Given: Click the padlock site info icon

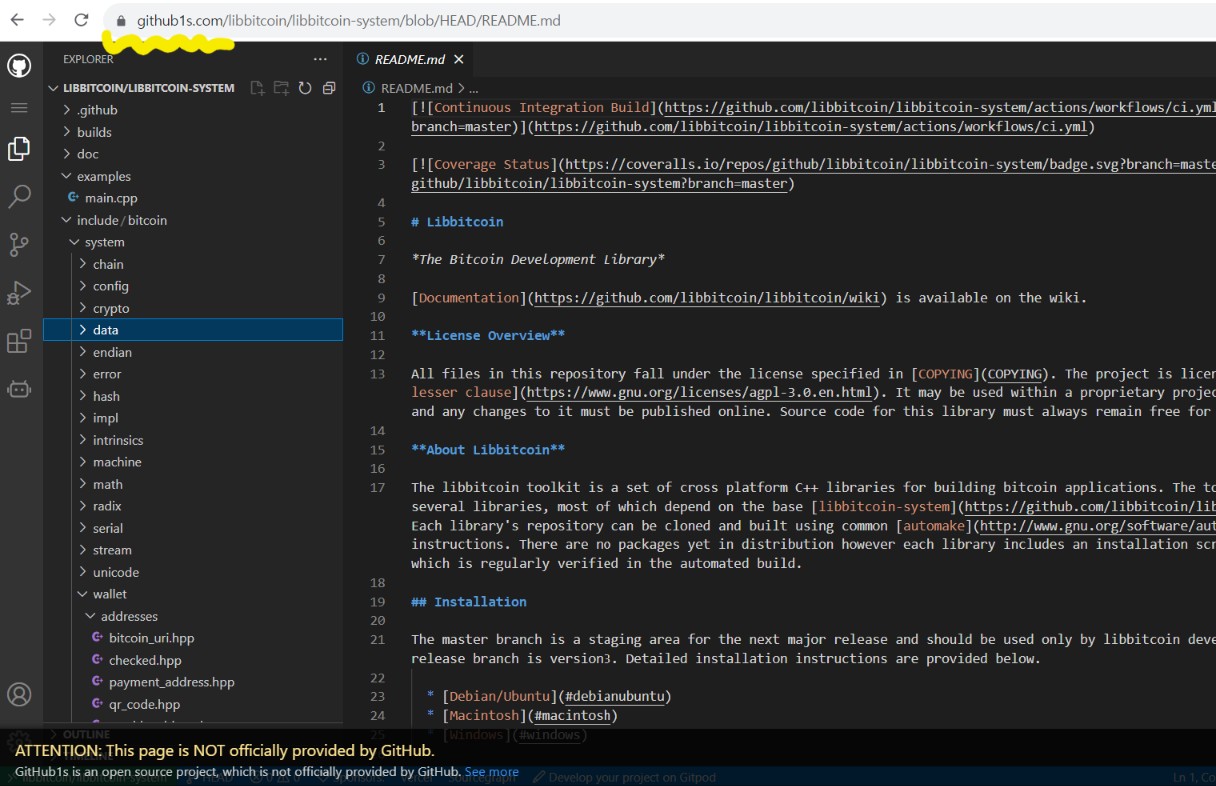Looking at the screenshot, I should tap(121, 20).
